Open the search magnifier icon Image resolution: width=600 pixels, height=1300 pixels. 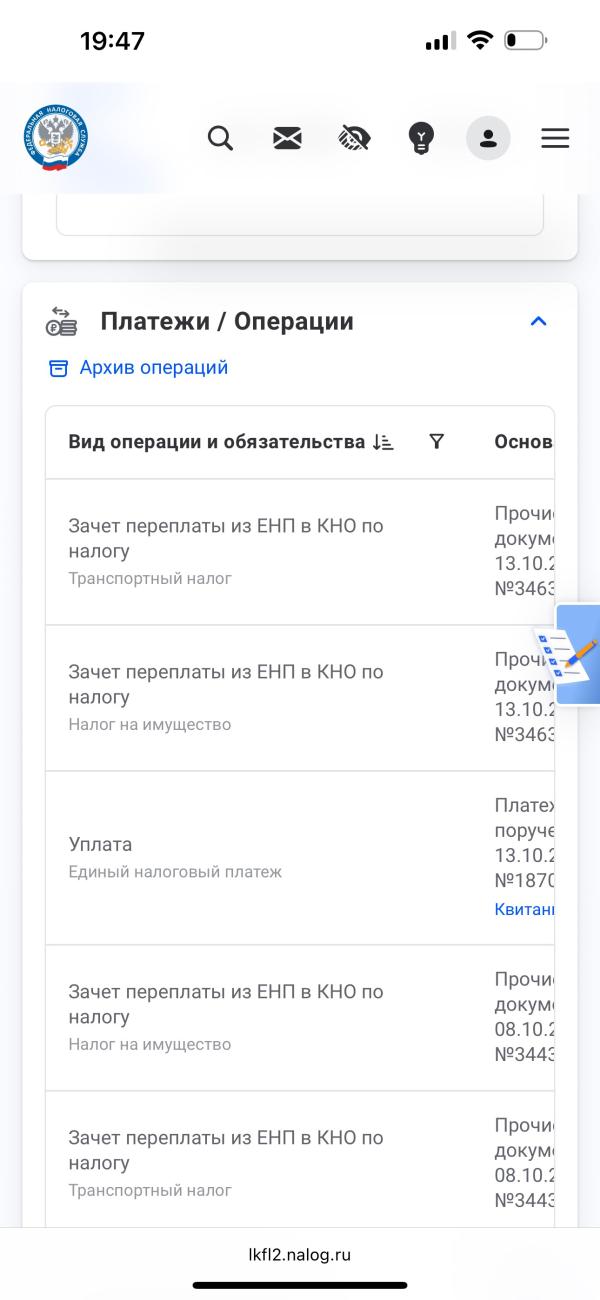[220, 138]
